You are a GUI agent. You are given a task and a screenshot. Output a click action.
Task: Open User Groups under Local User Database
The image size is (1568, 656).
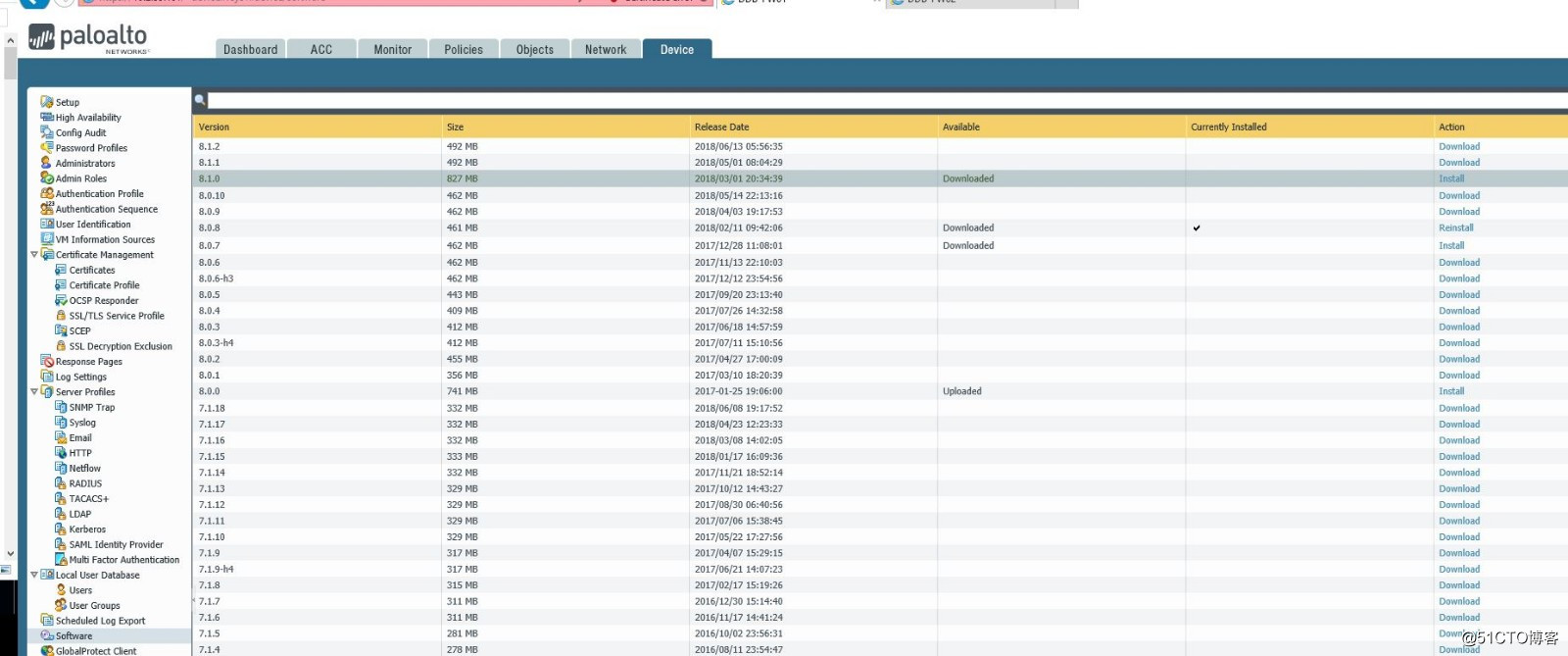click(94, 605)
